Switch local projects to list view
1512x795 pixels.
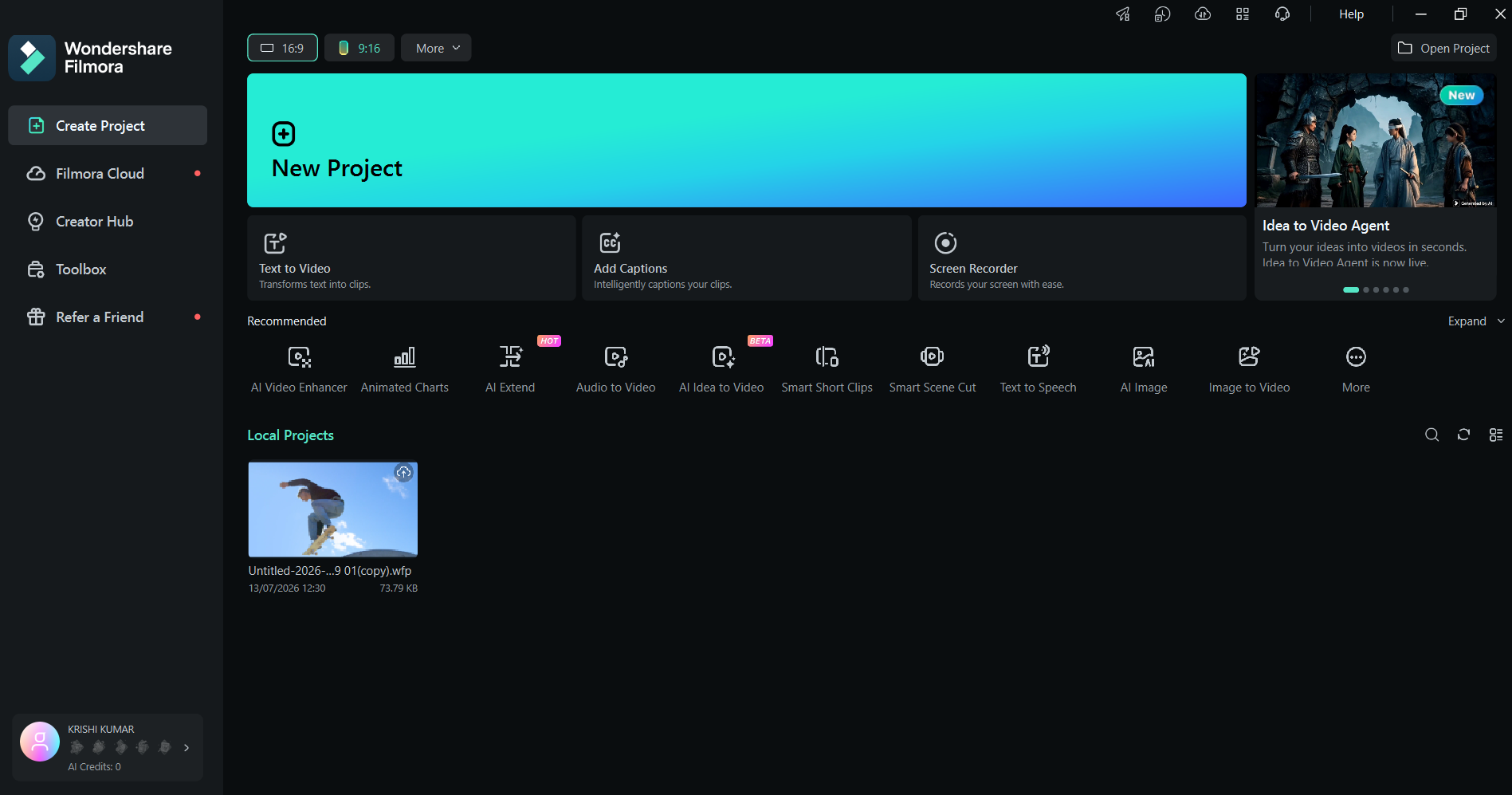pos(1496,435)
